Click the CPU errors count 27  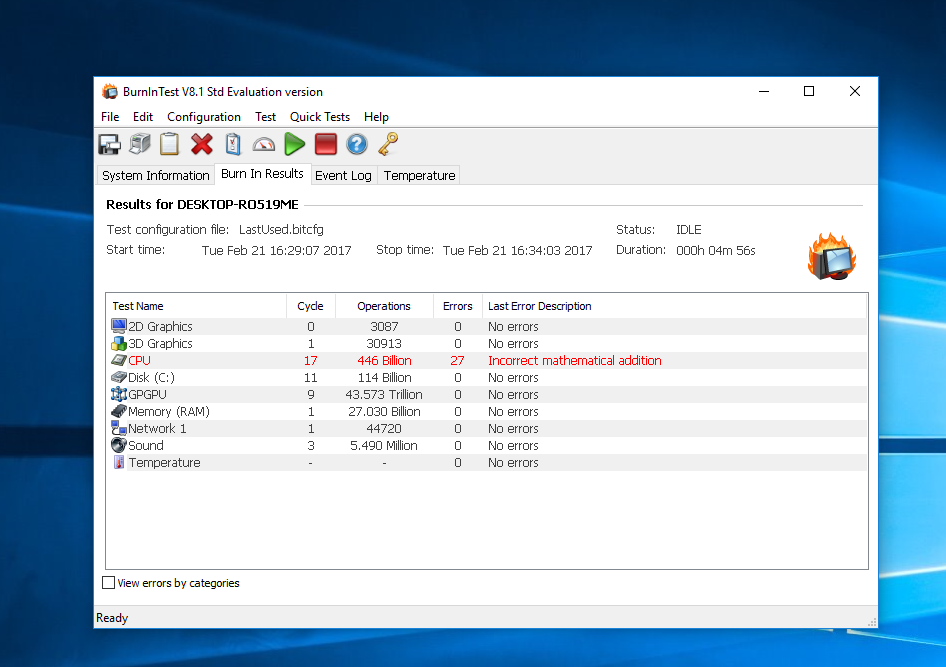click(457, 361)
